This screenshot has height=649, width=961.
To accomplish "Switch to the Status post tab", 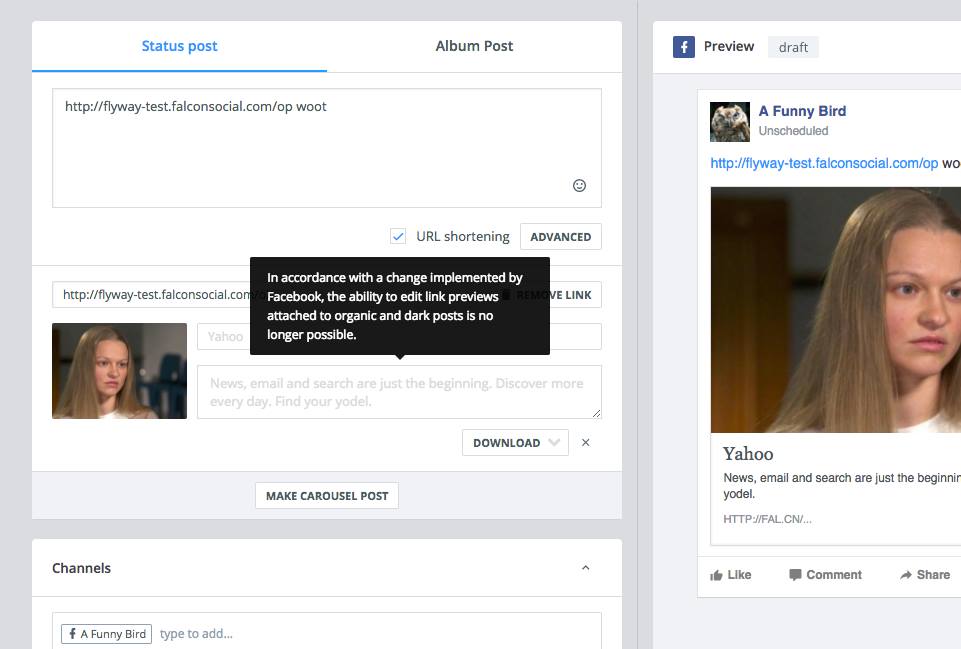I will 179,46.
